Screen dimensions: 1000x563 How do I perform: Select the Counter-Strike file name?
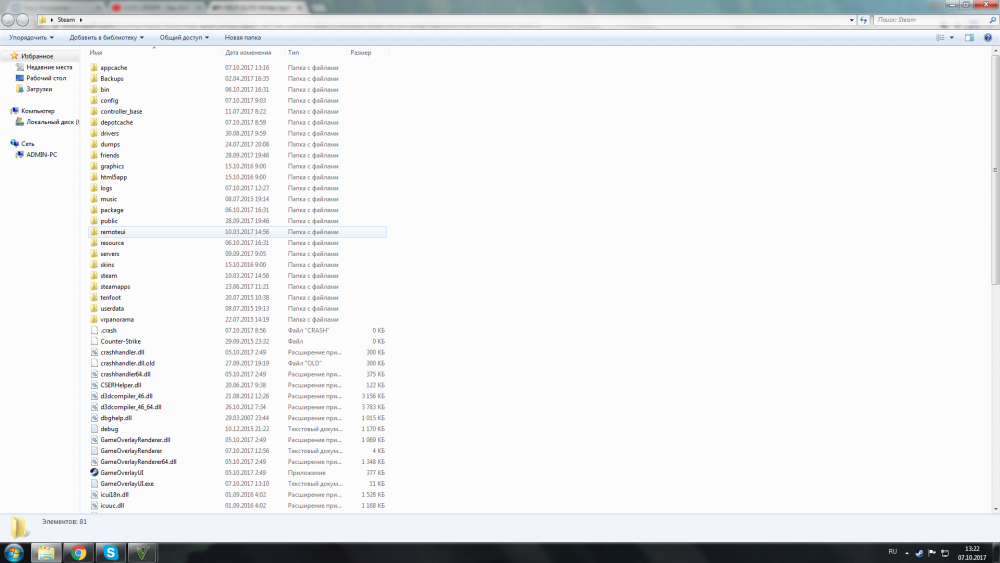coord(121,341)
